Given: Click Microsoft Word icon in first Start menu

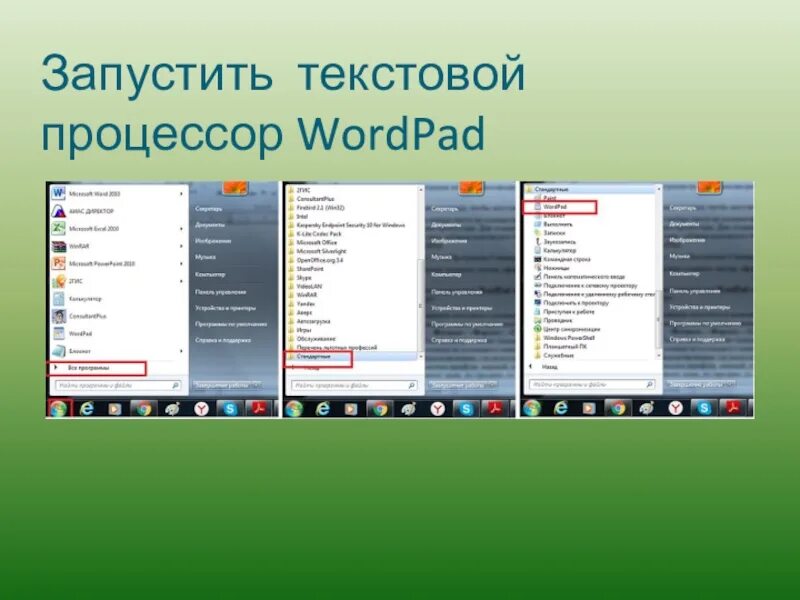Looking at the screenshot, I should [59, 193].
